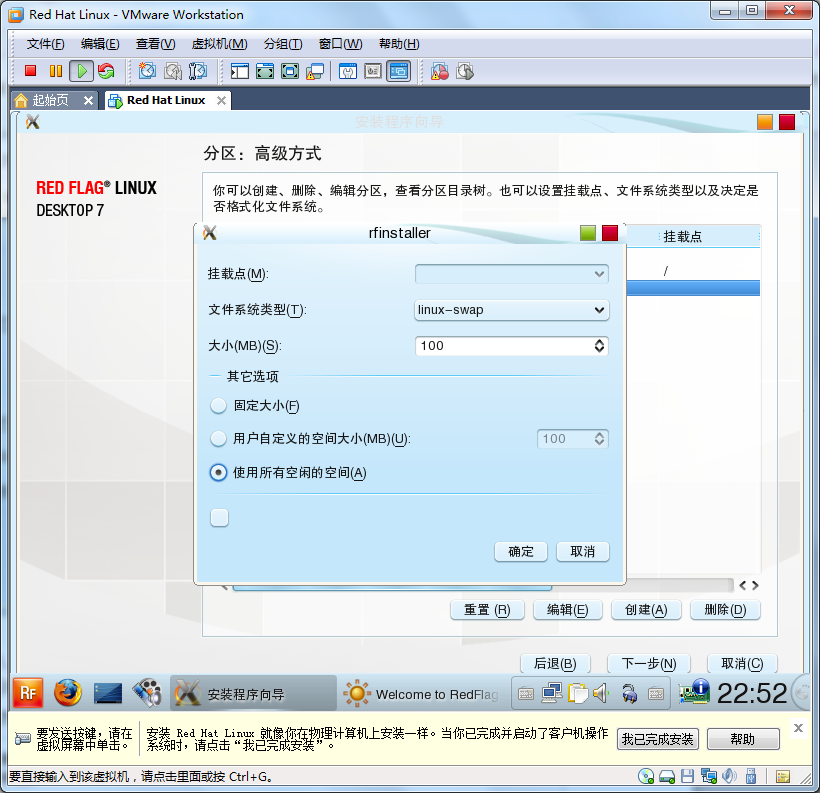
Task: Click the Welcome to RedFlag taskbar entry
Action: pos(422,694)
